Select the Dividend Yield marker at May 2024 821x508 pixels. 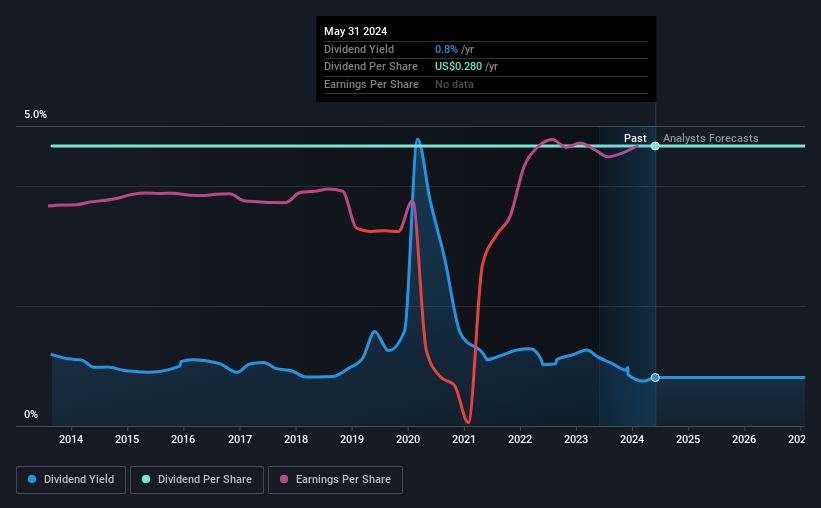click(655, 378)
